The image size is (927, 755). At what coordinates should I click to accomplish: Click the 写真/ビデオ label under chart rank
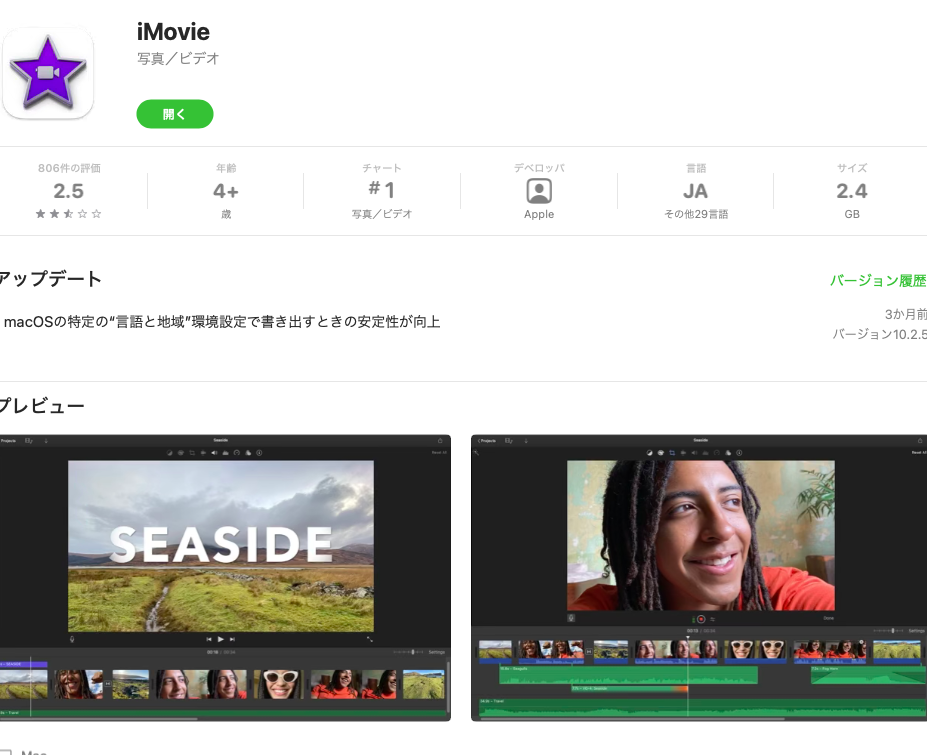(x=382, y=214)
